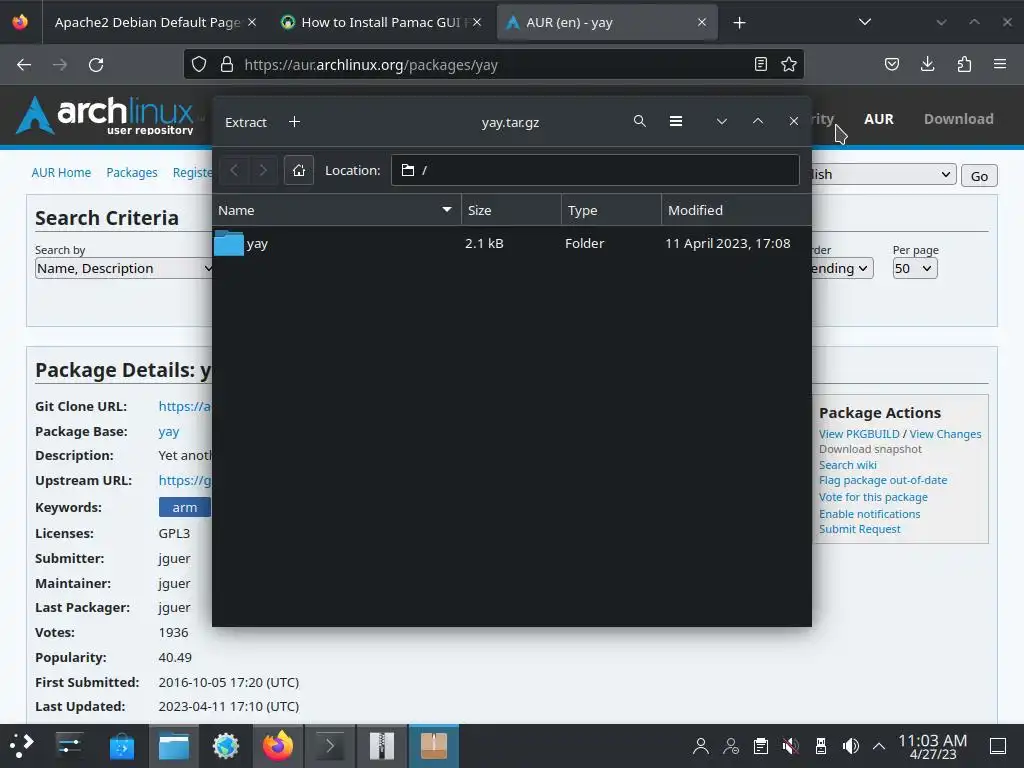Click Packages link
This screenshot has height=768, width=1024.
[x=132, y=172]
